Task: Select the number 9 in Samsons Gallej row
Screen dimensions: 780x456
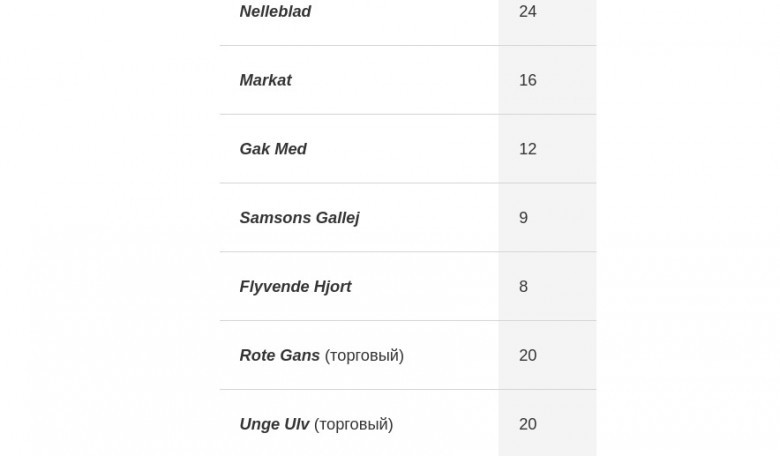Action: click(523, 218)
